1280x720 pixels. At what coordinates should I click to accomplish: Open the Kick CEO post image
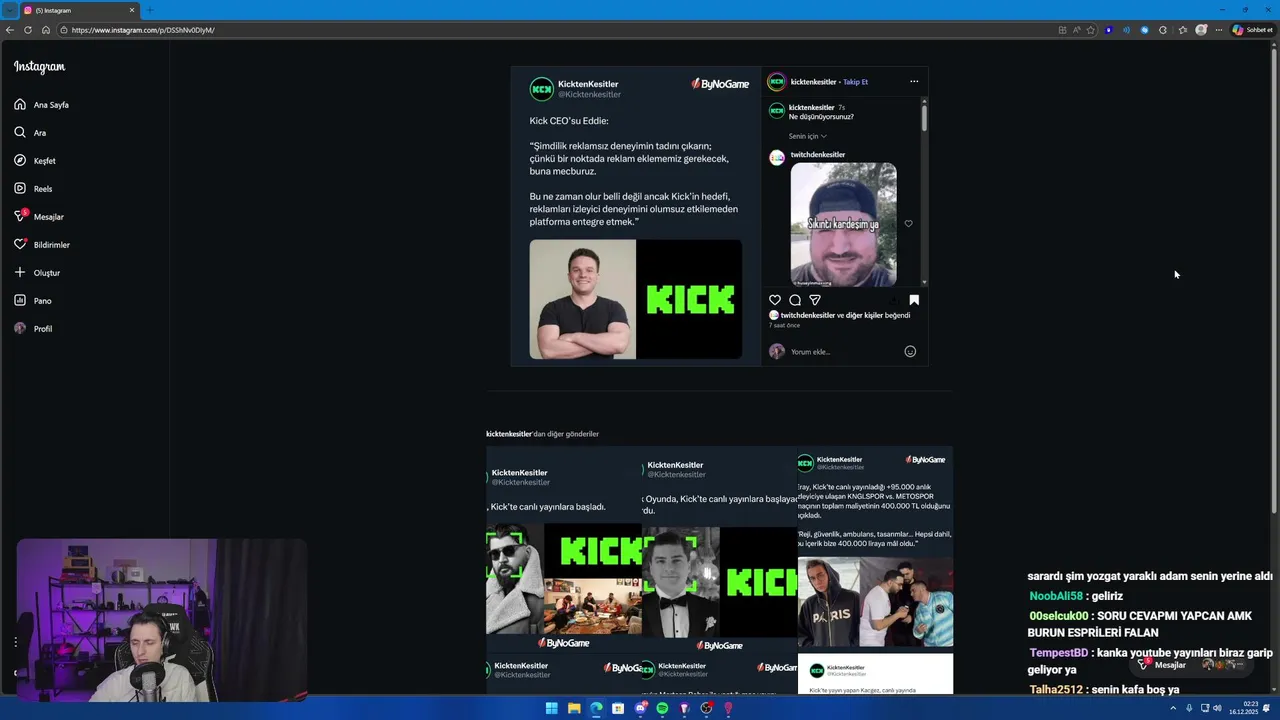point(636,216)
